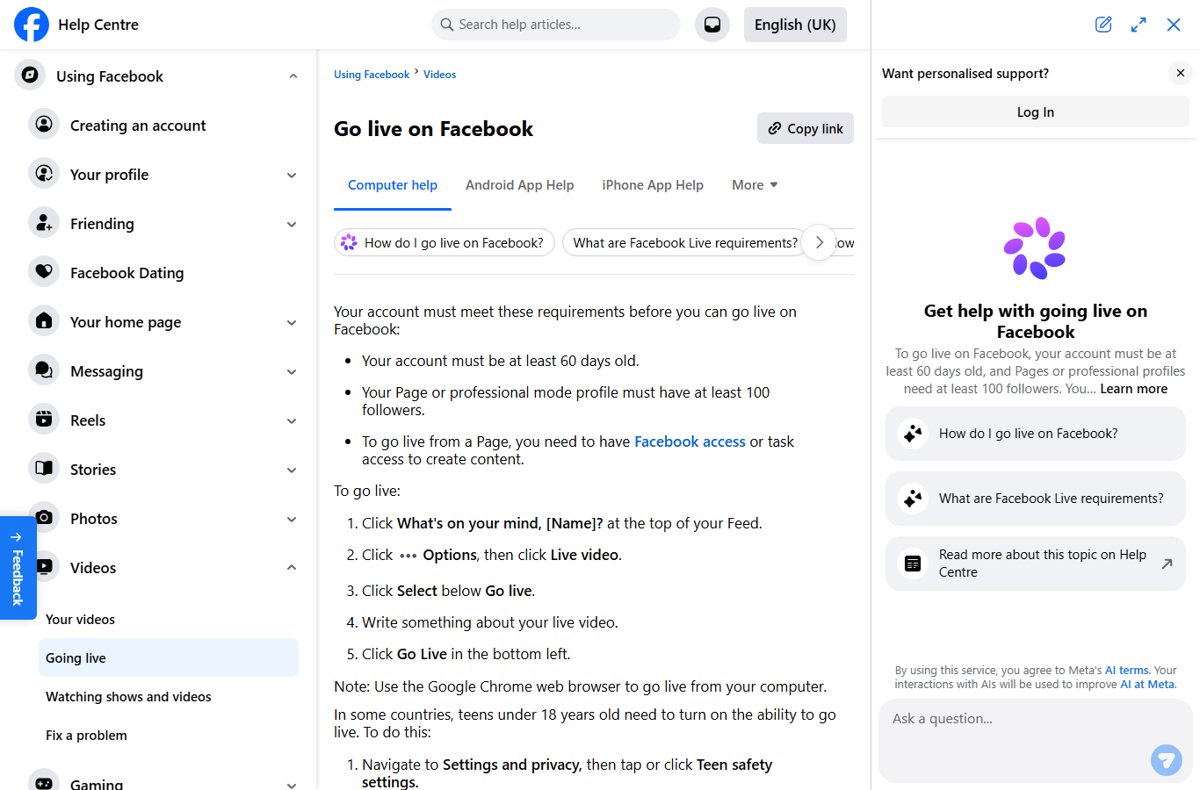Click the Reels icon in sidebar

tap(44, 420)
